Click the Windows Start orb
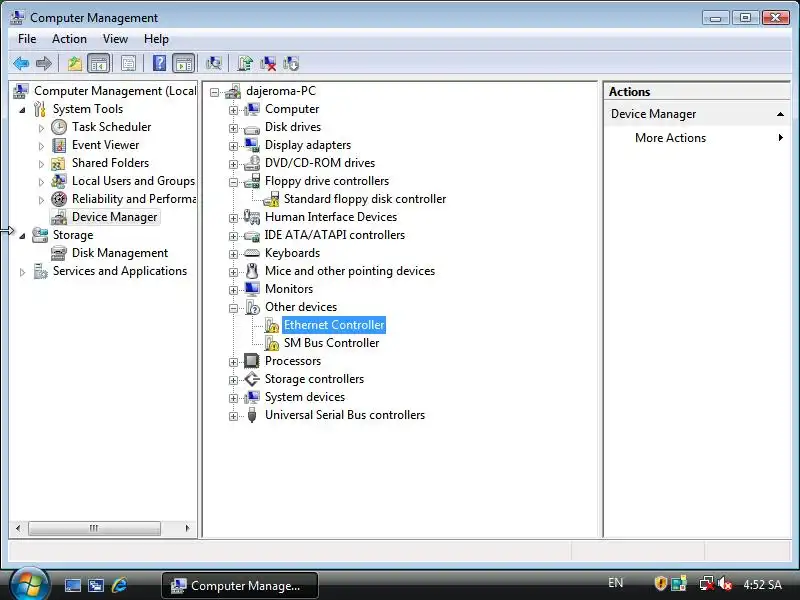 (28, 584)
